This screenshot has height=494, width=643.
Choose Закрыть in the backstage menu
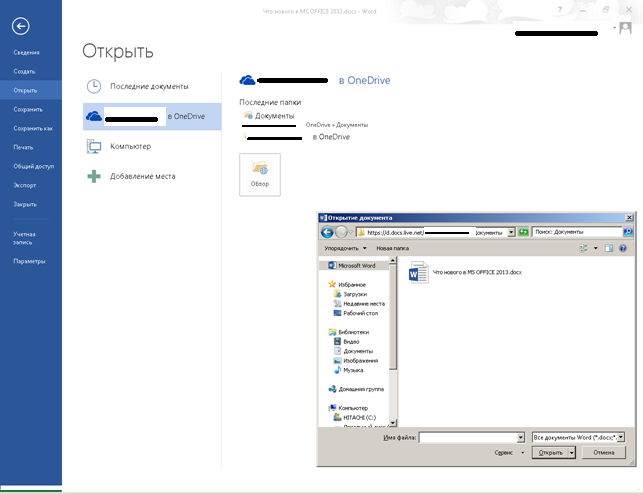coord(25,204)
